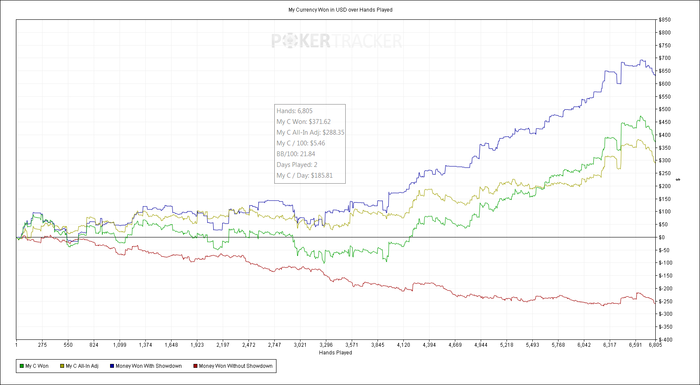
Task: Click the 3,571 tick on the hands axis
Action: click(352, 345)
